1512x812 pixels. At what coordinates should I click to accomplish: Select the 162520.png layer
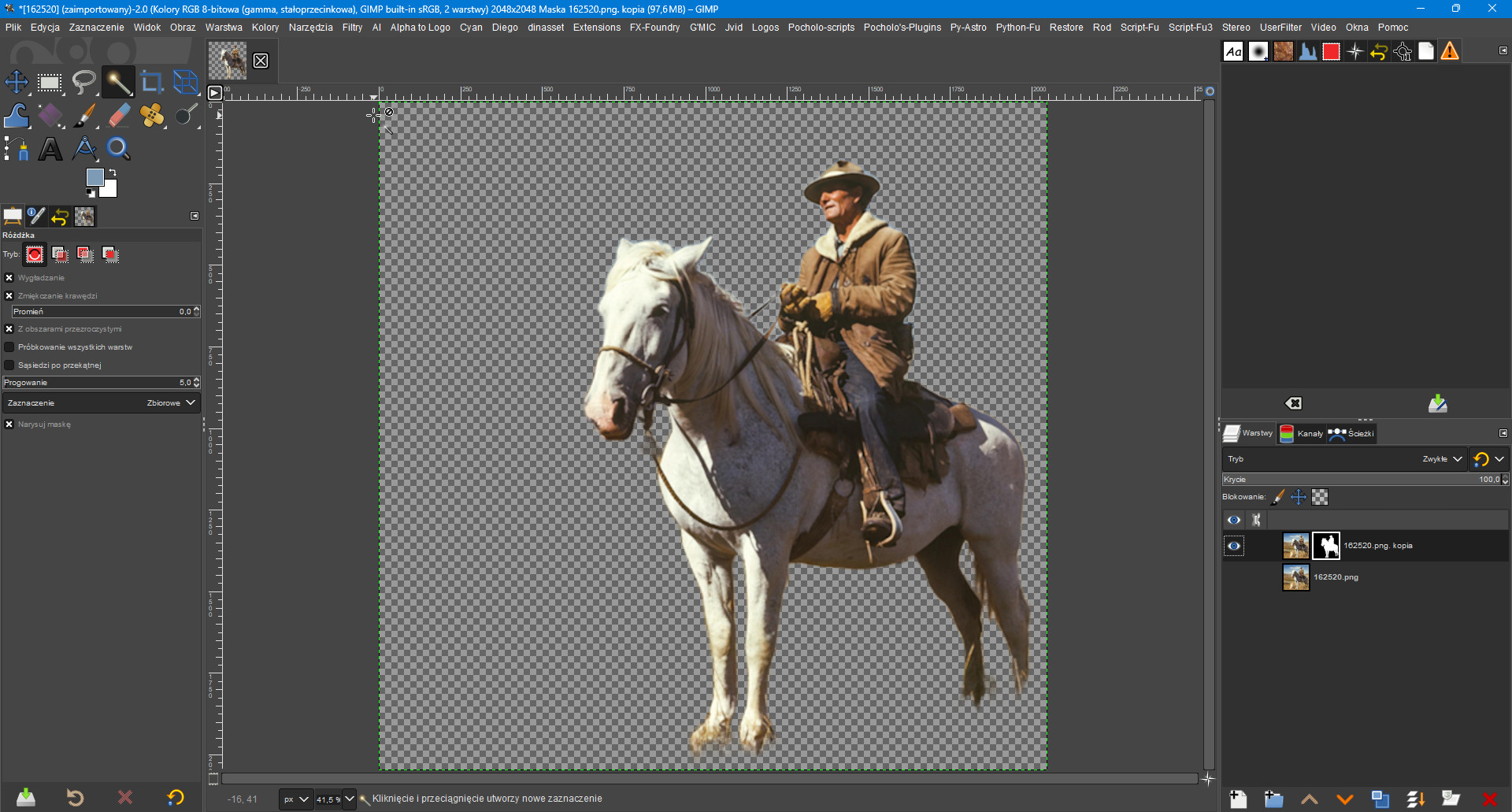[x=1336, y=577]
